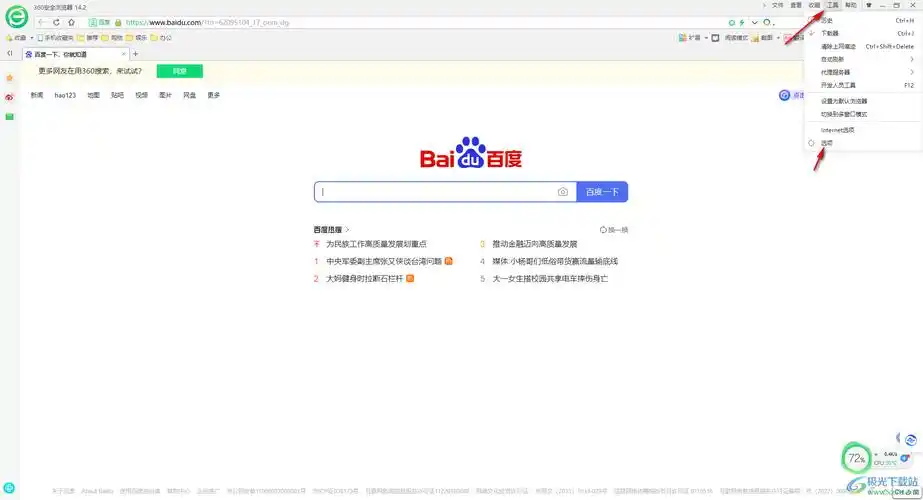Expand the favorites dropdown arrow

(31, 38)
